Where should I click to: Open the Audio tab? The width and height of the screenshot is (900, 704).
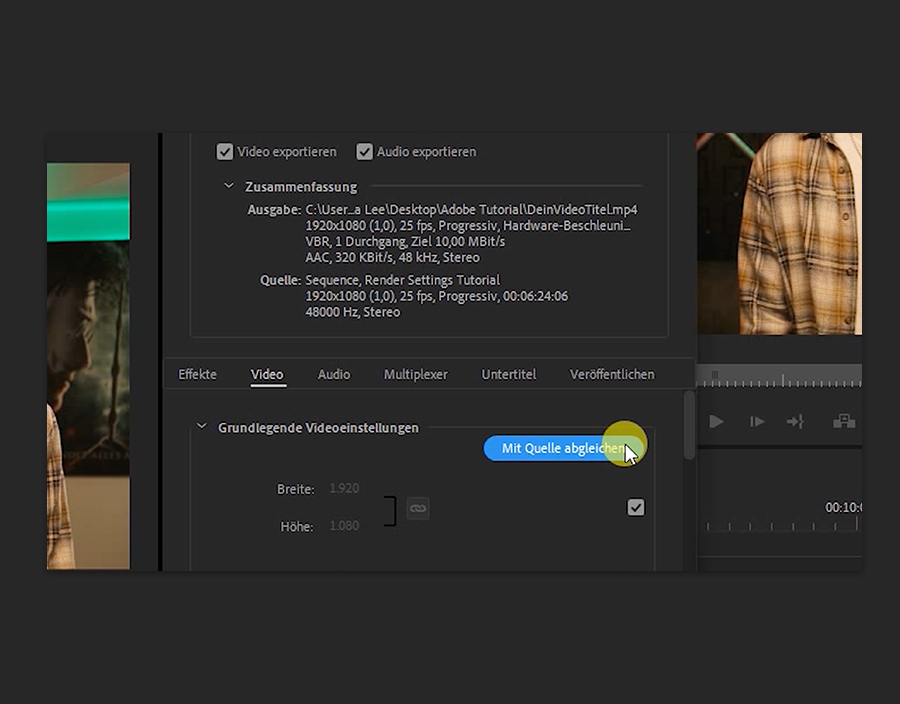pyautogui.click(x=334, y=374)
